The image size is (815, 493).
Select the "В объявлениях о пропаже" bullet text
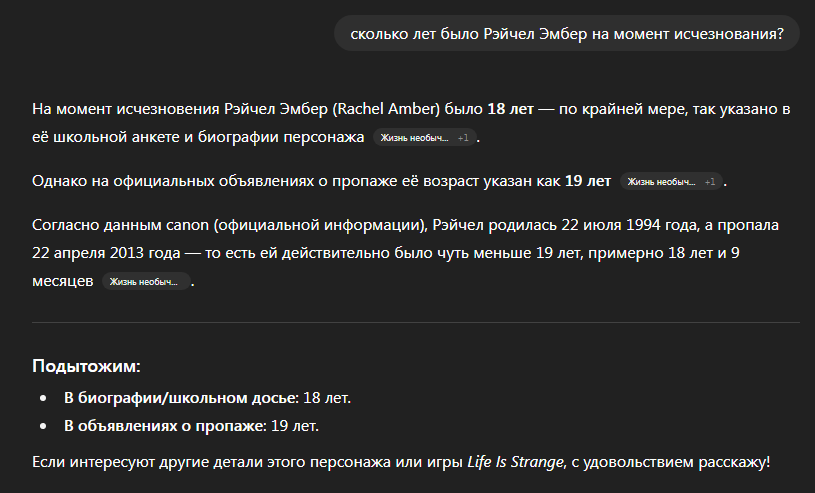pos(165,426)
